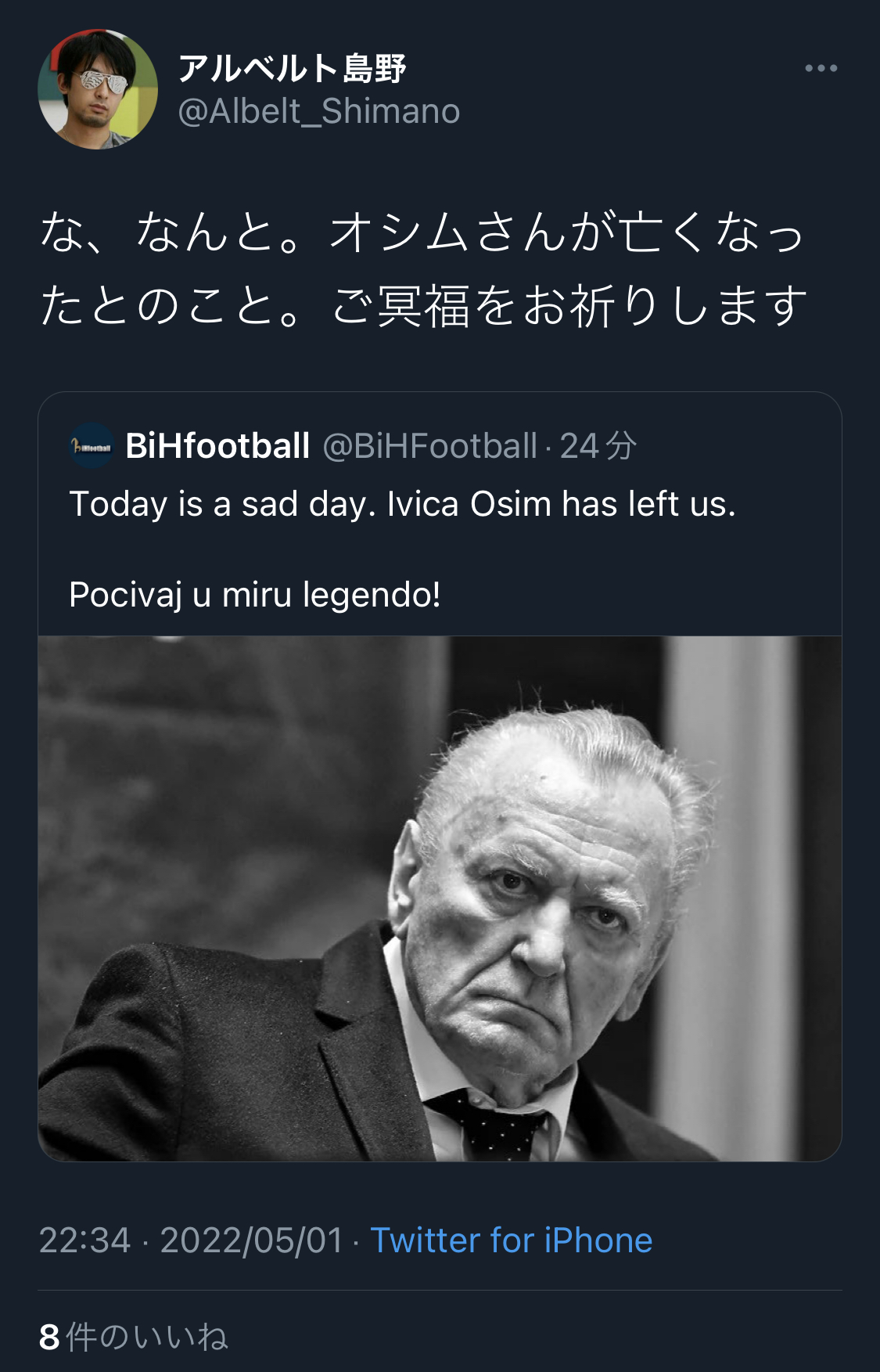880x1372 pixels.
Task: Tap the small BiHfootball account avatar
Action: (x=92, y=446)
